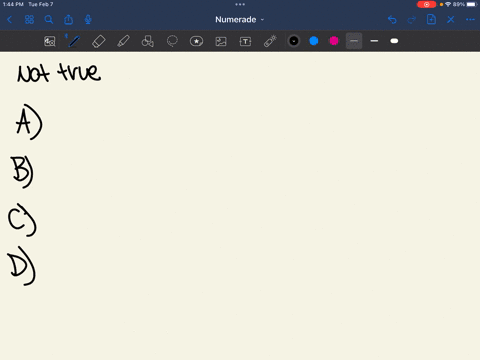Open search with the magnifier icon
This screenshot has width=480, height=360.
tap(49, 20)
